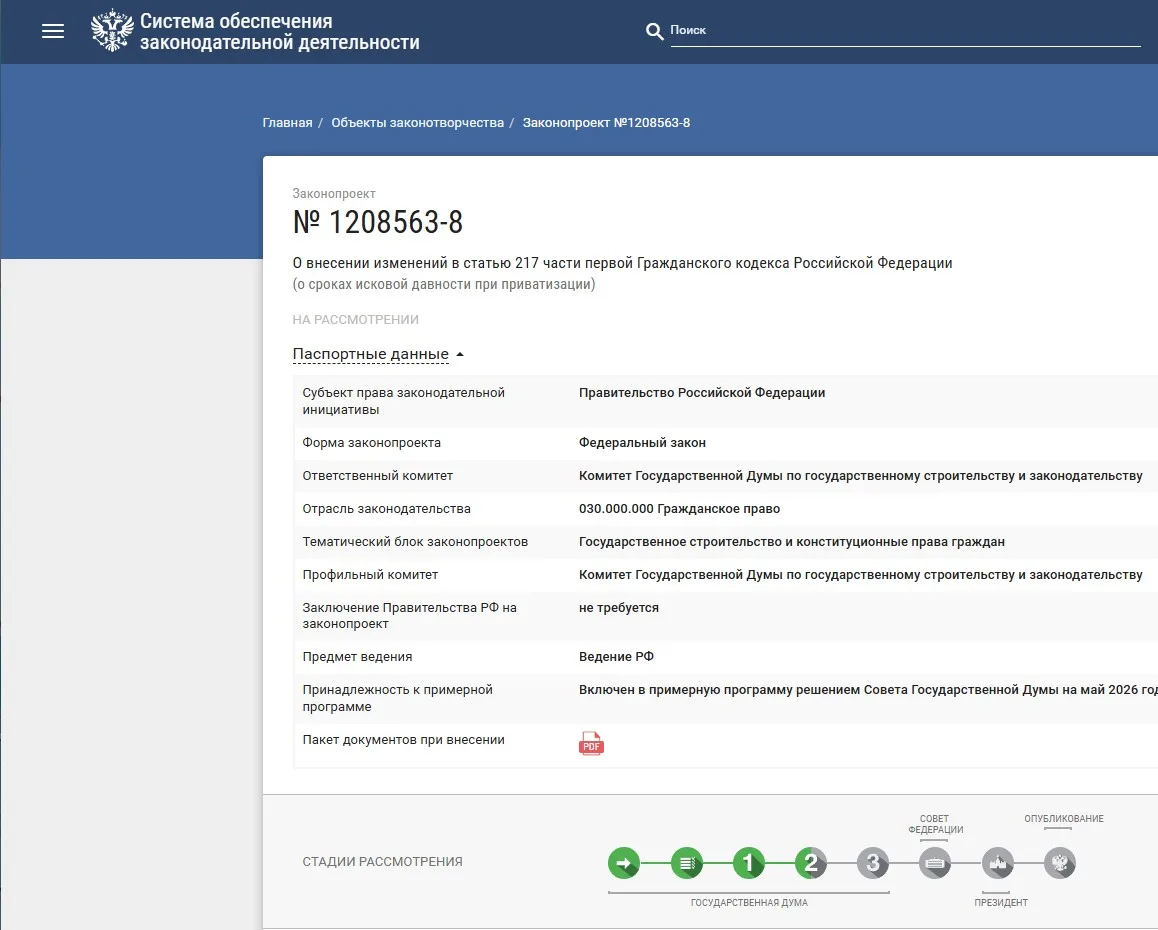Open the PDF document package icon

591,744
